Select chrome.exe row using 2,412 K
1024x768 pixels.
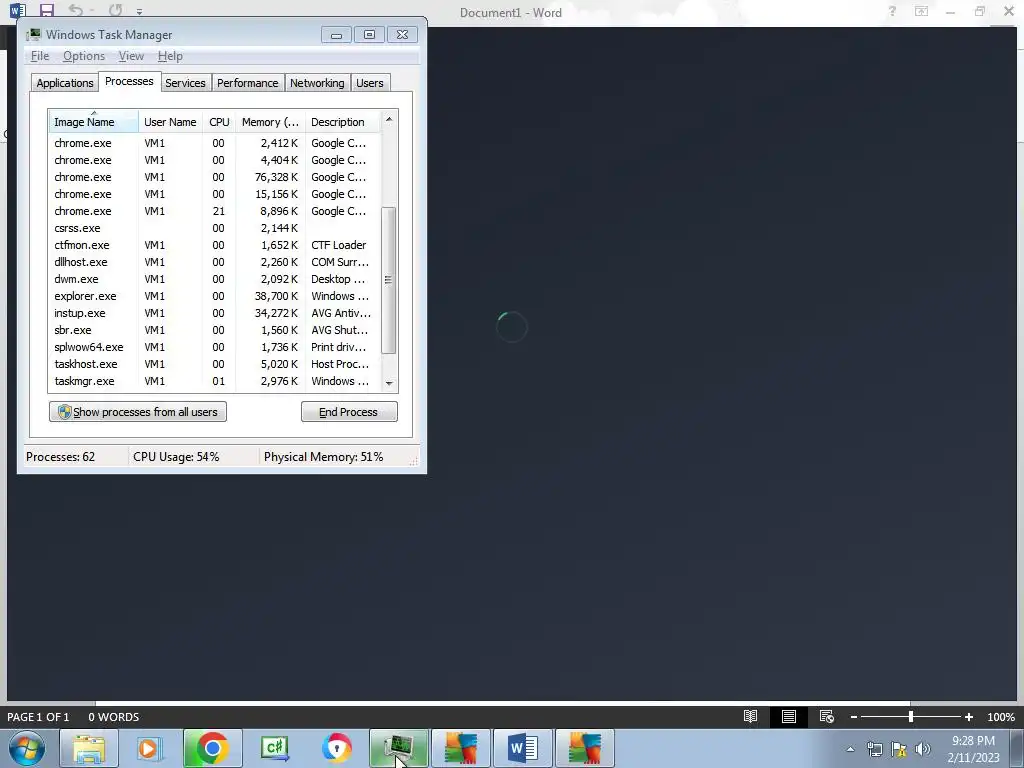pos(214,143)
